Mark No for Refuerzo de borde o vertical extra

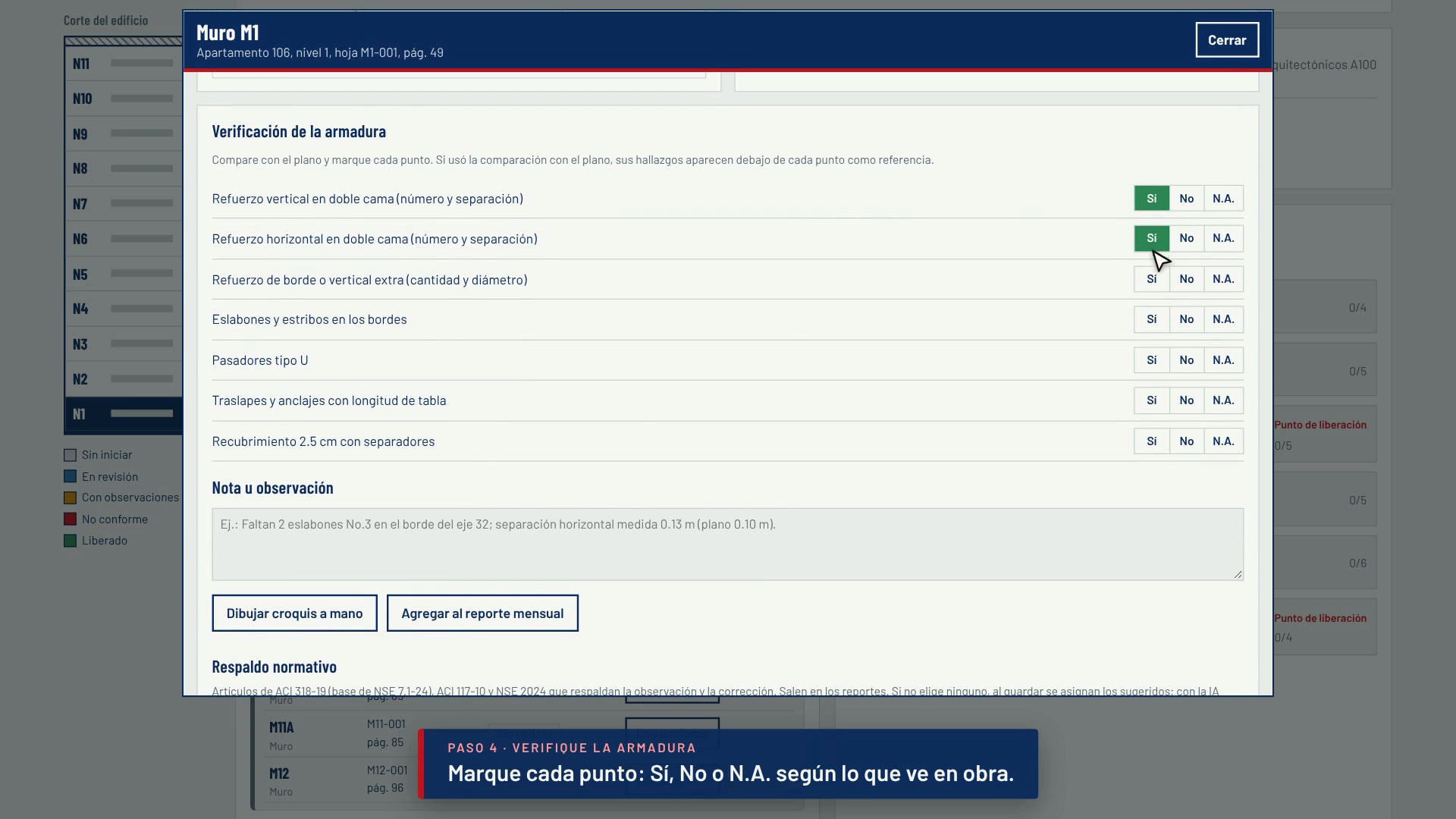[x=1187, y=279]
